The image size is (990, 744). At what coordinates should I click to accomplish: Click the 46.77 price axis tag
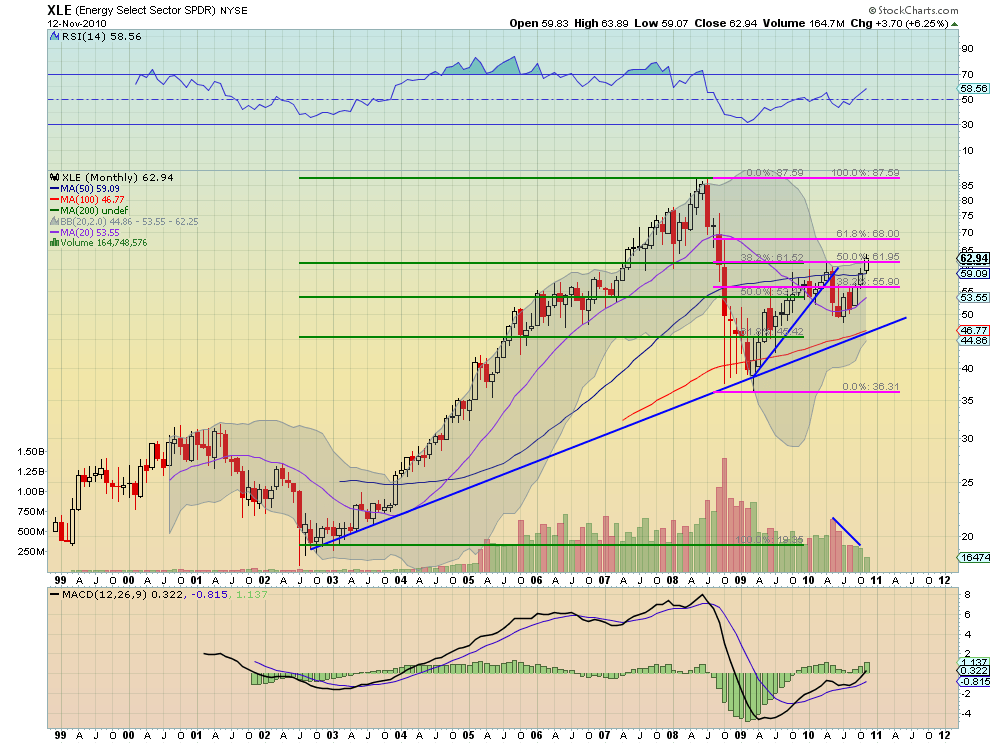point(974,330)
